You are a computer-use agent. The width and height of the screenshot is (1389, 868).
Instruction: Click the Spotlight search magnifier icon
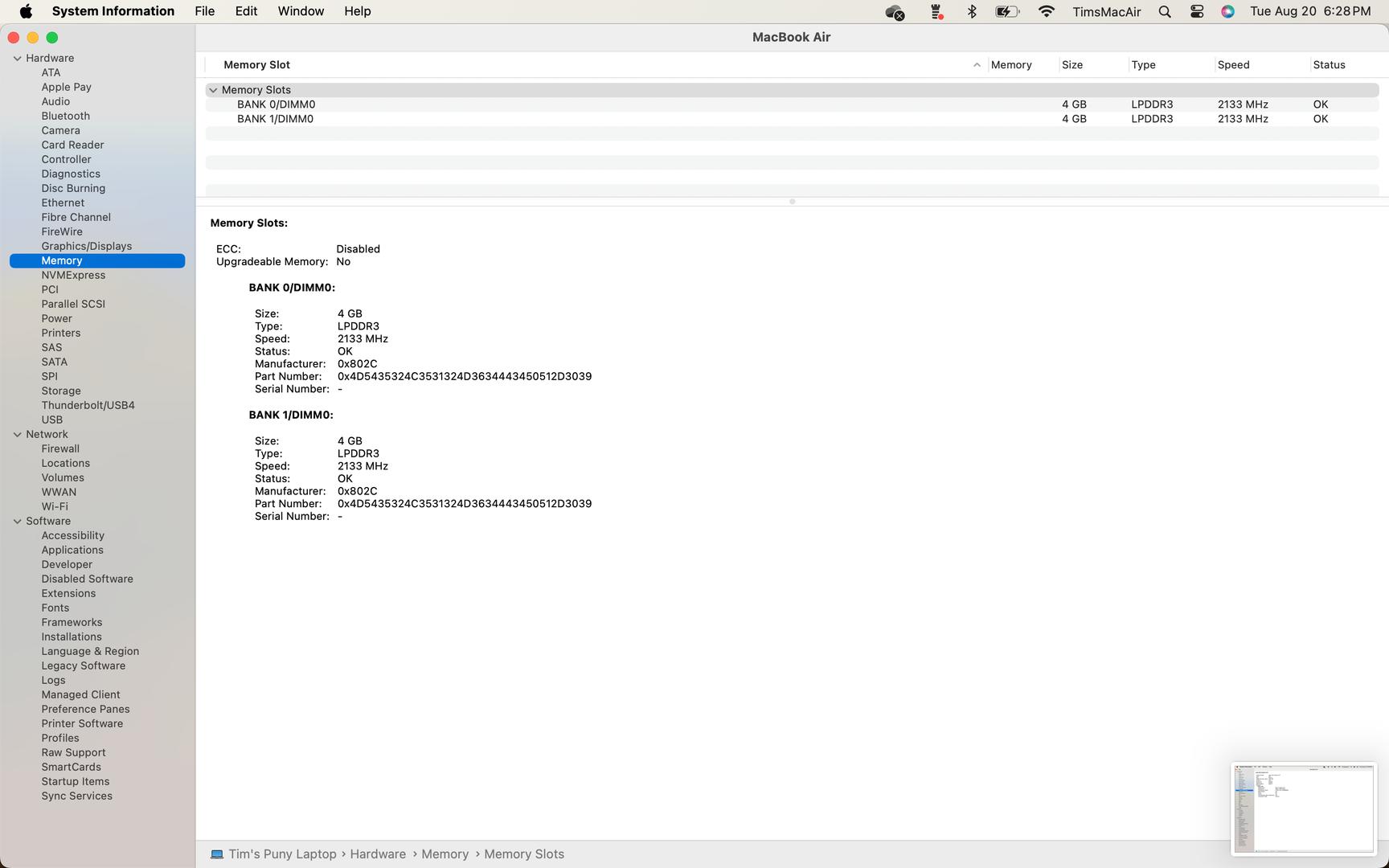click(x=1164, y=11)
